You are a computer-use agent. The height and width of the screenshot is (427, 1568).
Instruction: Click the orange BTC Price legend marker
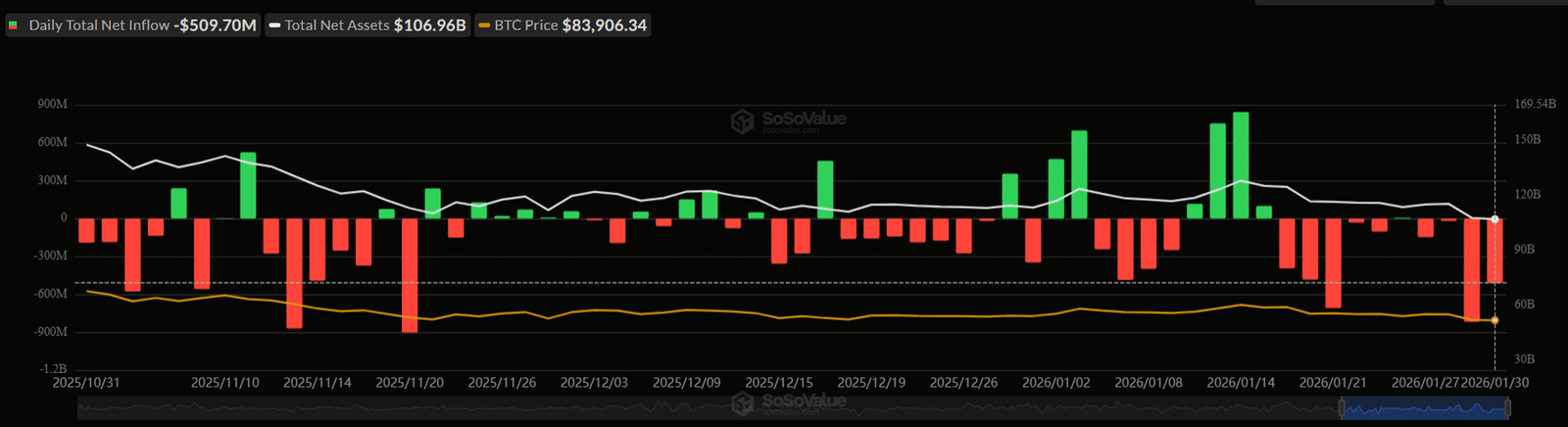pyautogui.click(x=484, y=25)
